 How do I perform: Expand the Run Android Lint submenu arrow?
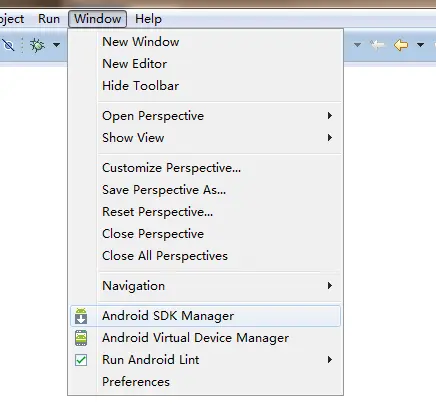tap(330, 360)
